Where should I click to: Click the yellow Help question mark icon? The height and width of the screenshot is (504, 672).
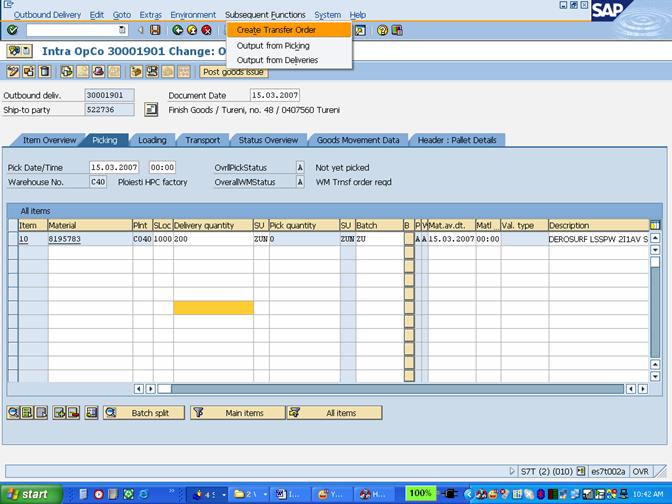coord(383,30)
